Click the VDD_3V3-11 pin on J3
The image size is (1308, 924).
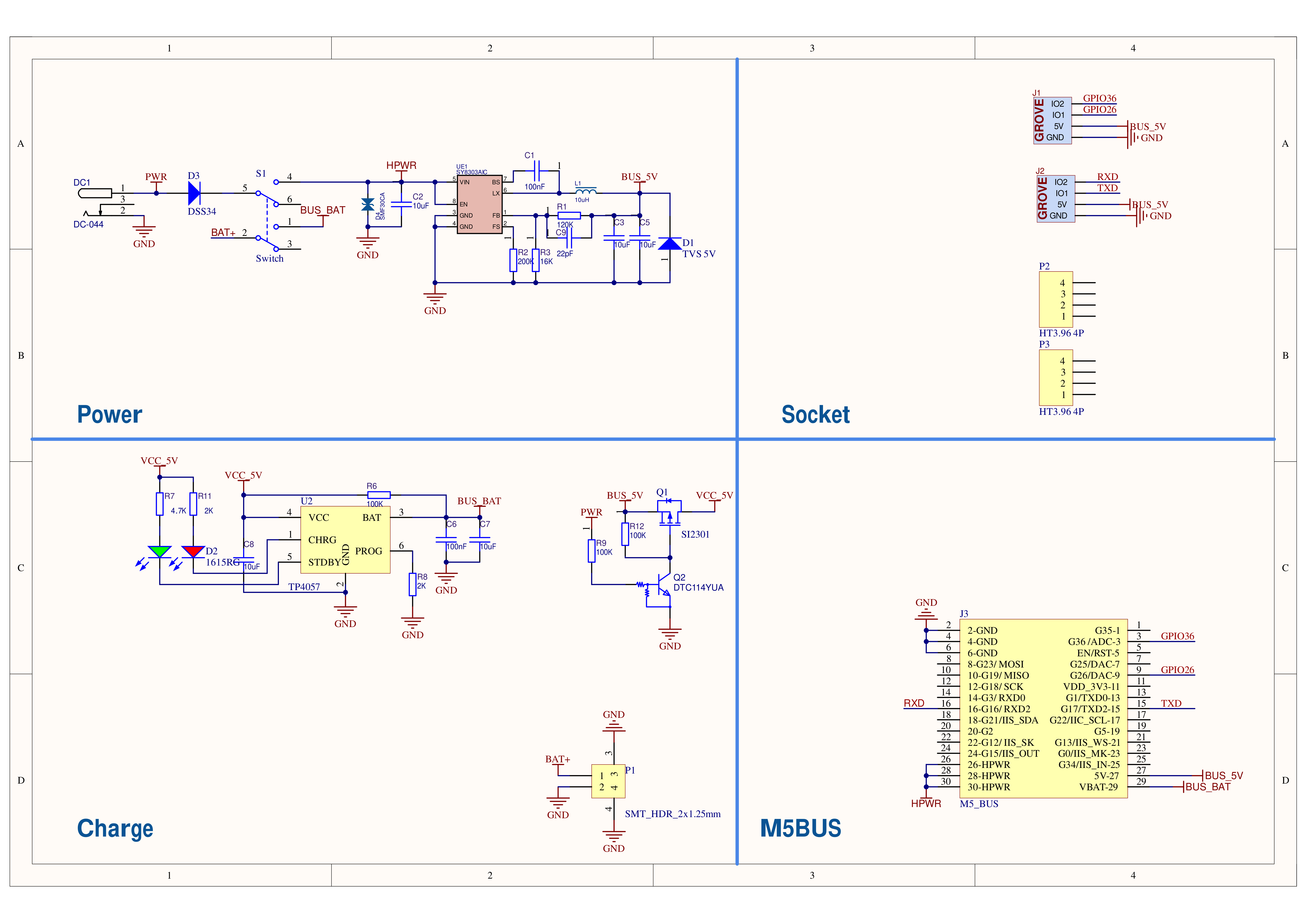[1091, 687]
